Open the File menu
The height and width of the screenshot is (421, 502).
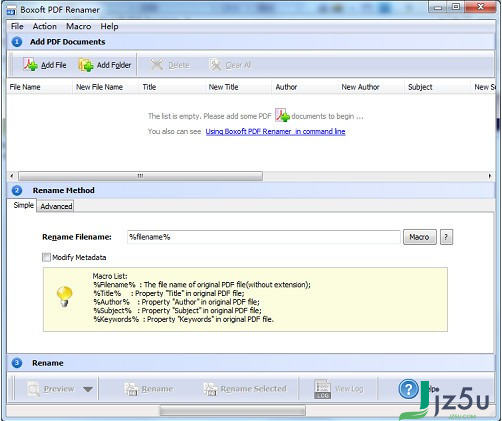(x=17, y=26)
